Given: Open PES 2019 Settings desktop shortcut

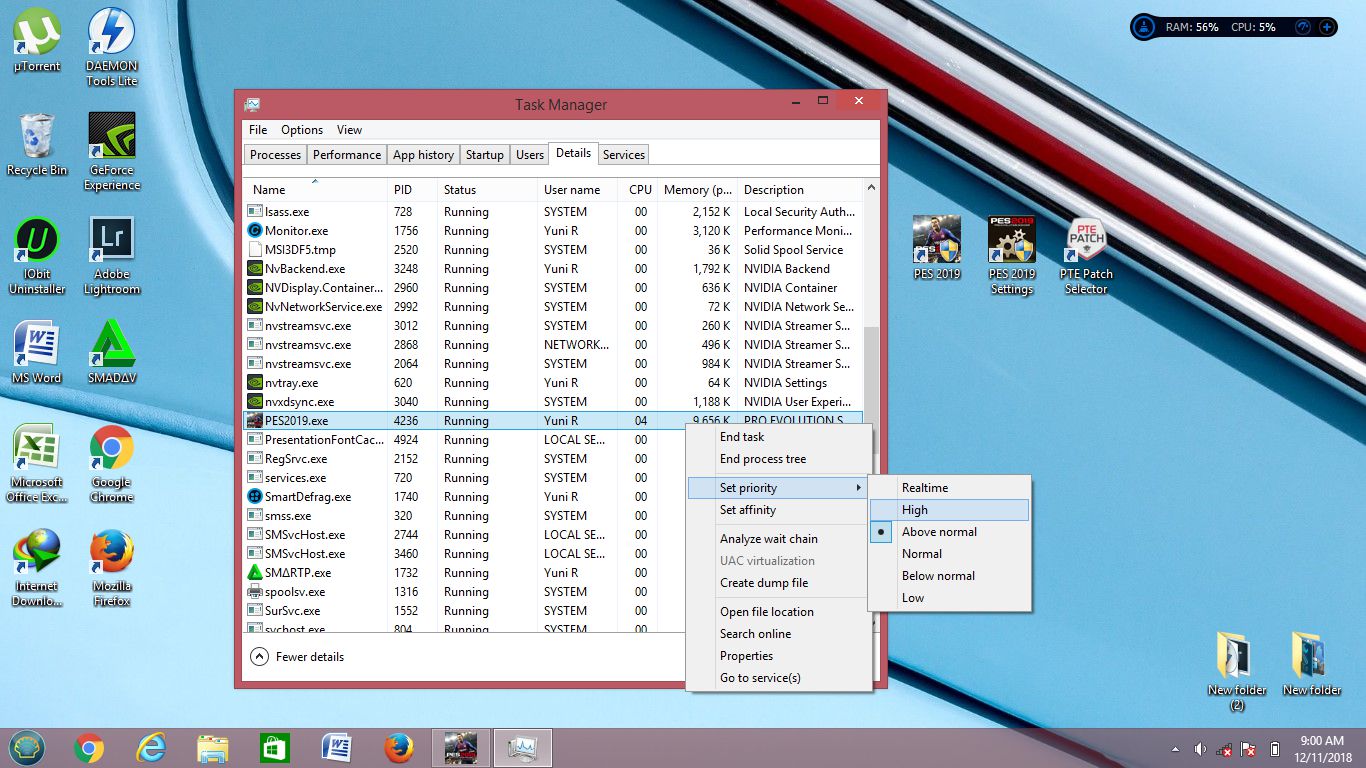Looking at the screenshot, I should tap(1012, 256).
